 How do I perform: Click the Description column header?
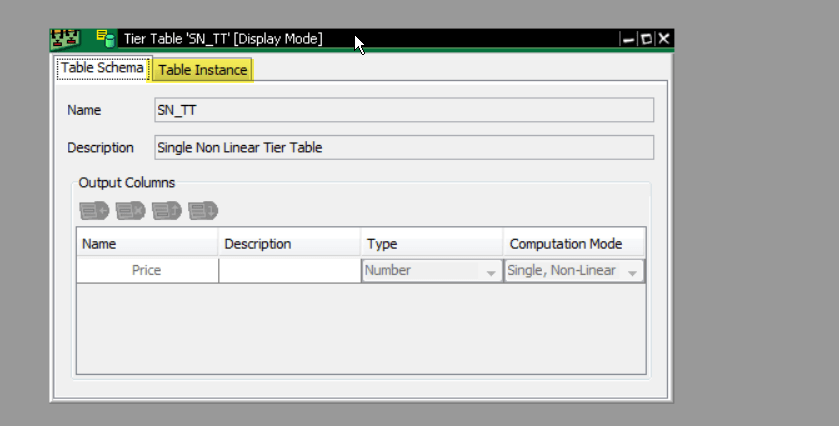(x=289, y=244)
